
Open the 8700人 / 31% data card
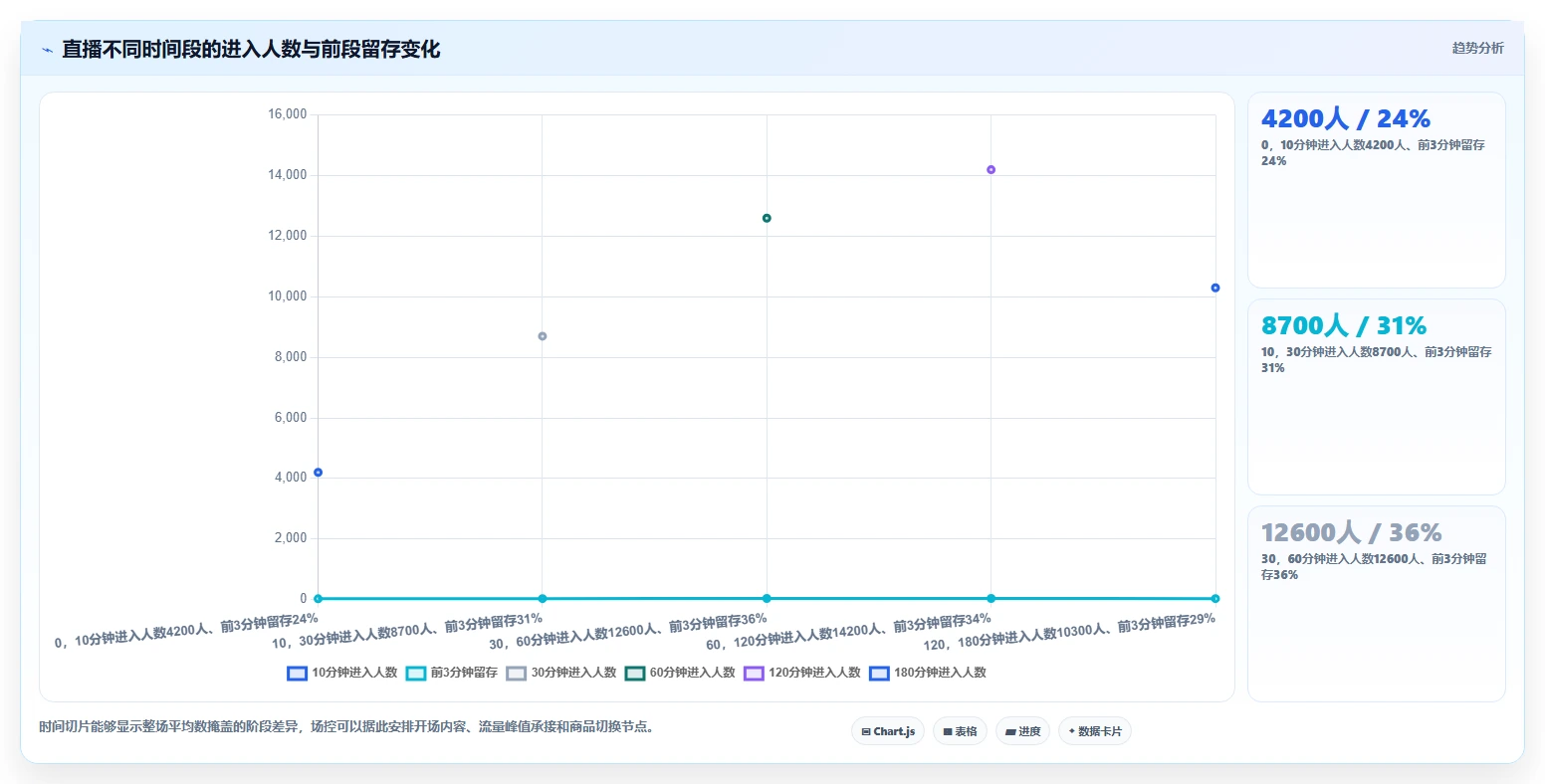(x=1377, y=397)
